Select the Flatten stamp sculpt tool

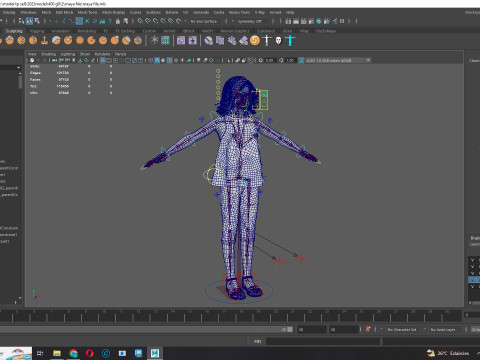tap(45, 41)
